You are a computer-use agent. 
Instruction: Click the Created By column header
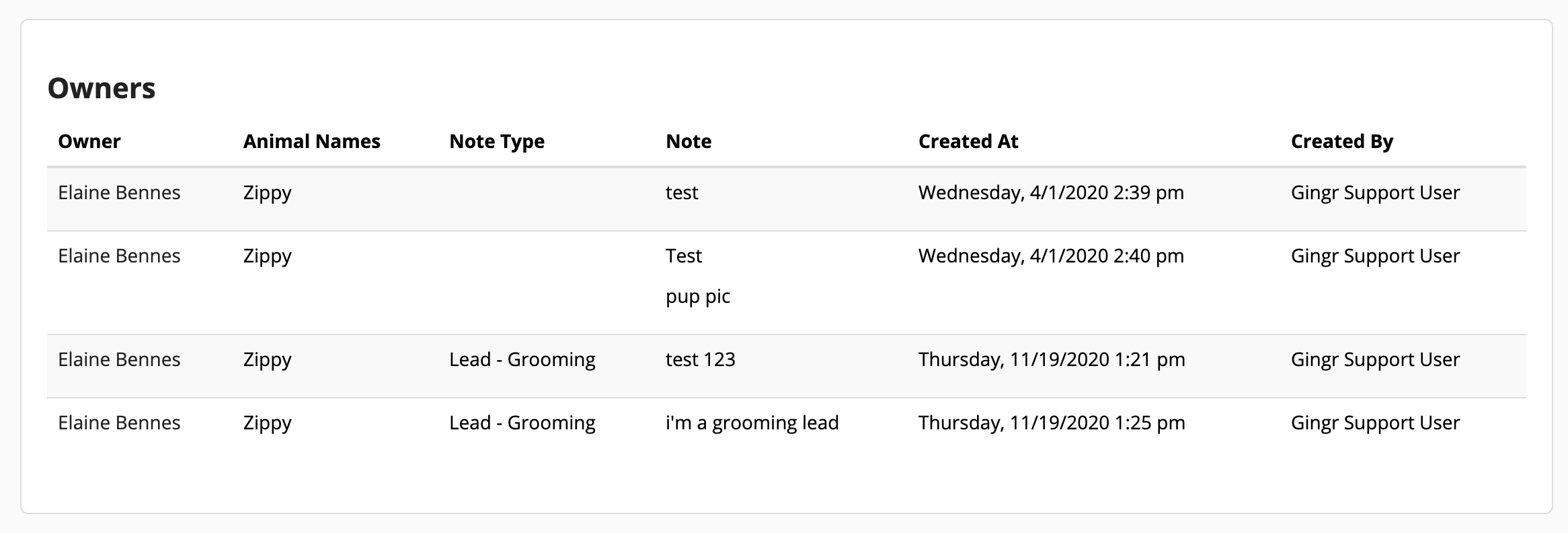(x=1342, y=141)
